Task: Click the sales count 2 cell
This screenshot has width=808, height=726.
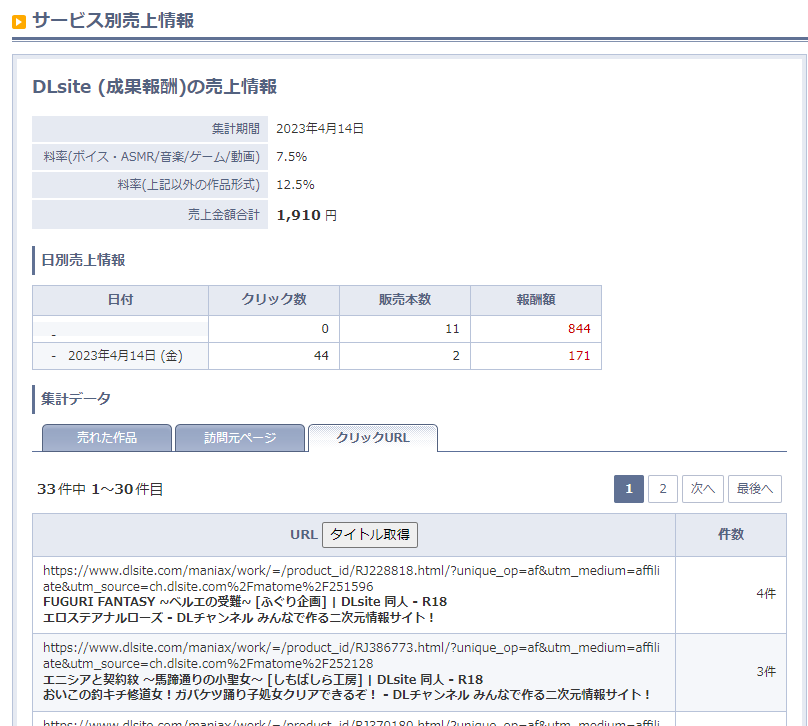Action: tap(405, 356)
